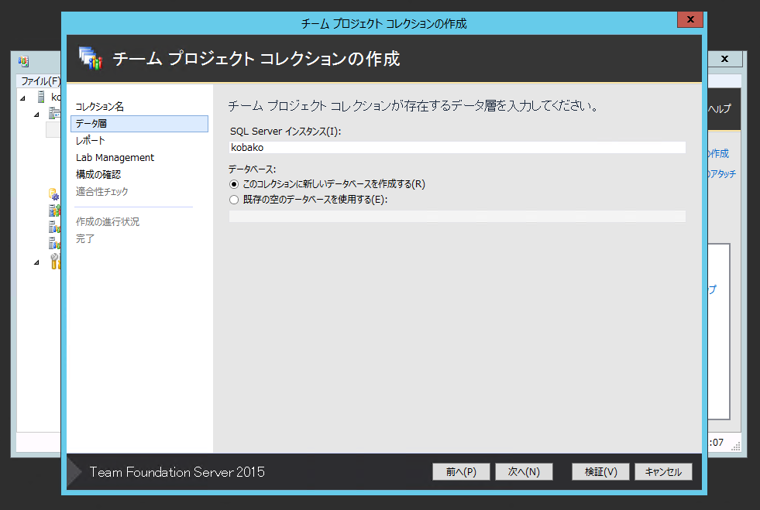Click 検証(V) verify button
The image size is (760, 510).
tap(601, 472)
